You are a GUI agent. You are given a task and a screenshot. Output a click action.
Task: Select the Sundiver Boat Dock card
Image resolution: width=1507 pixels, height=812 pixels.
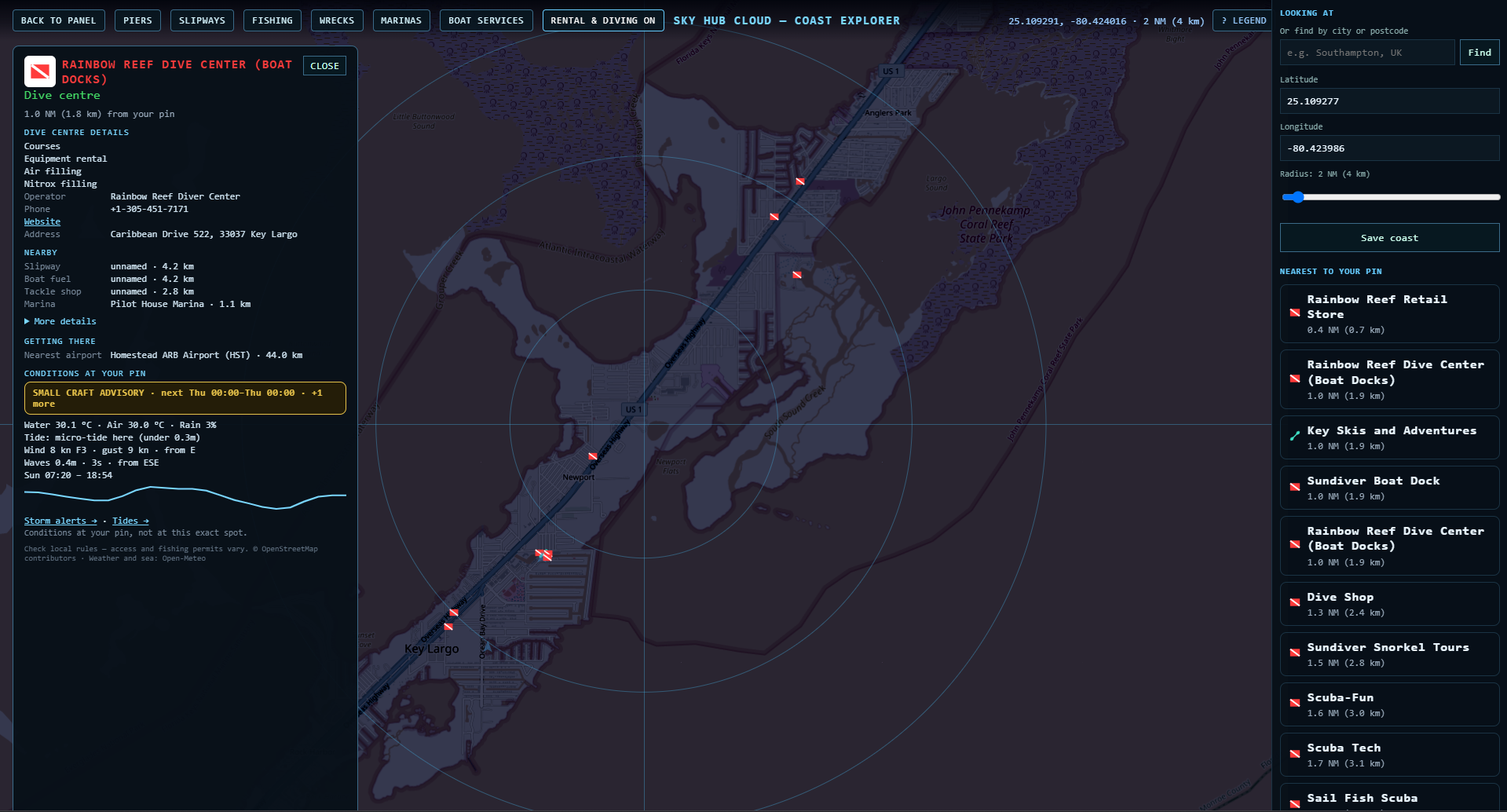pos(1389,488)
